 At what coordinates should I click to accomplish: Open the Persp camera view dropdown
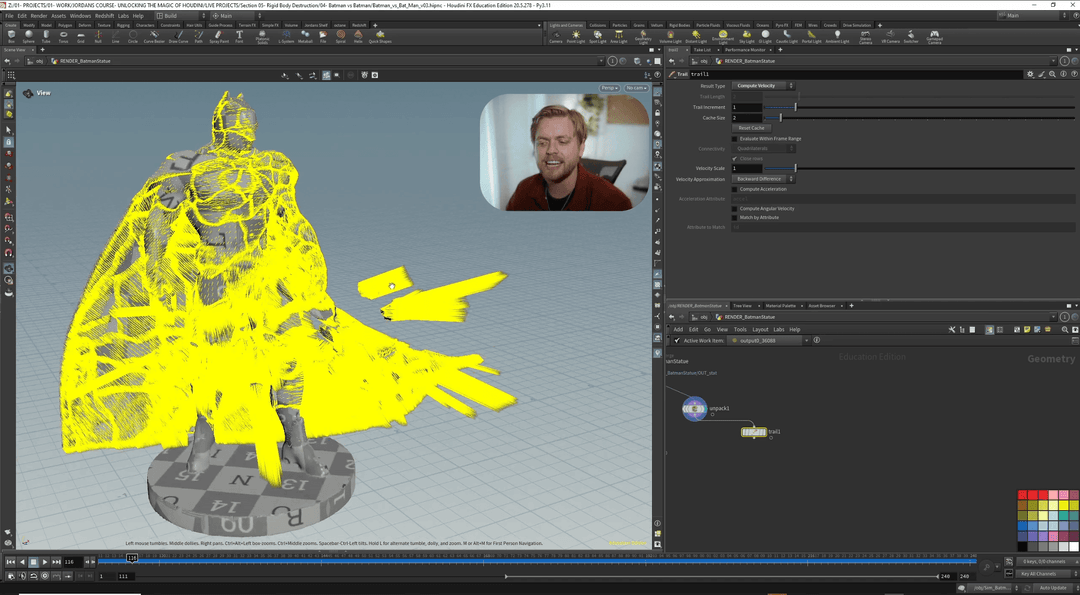click(x=609, y=88)
